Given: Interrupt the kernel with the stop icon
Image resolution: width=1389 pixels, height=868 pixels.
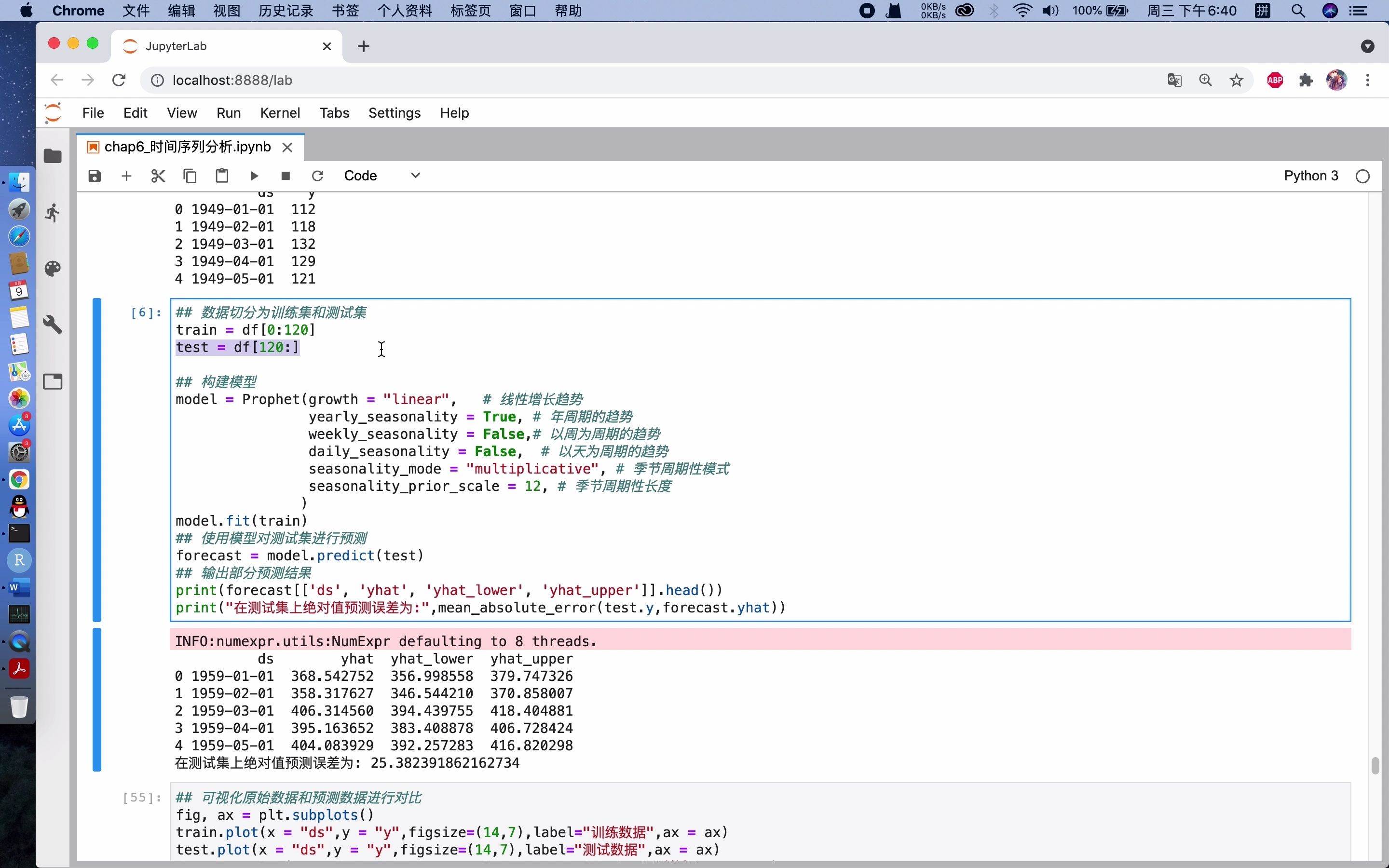Looking at the screenshot, I should (x=285, y=176).
